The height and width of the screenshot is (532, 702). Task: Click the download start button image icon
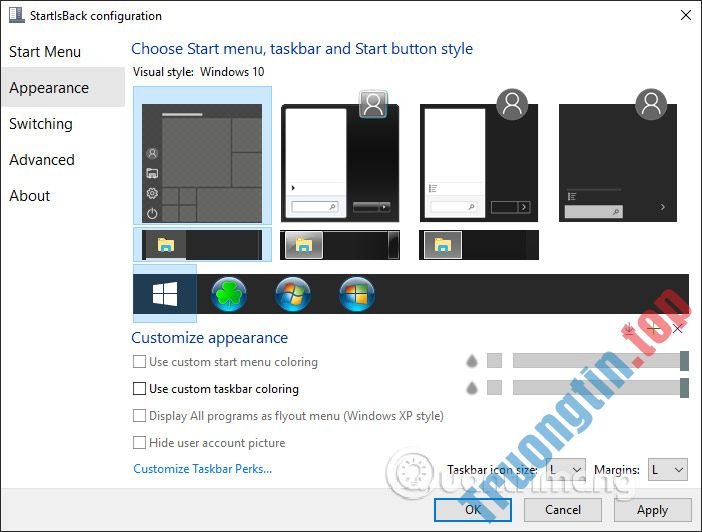(629, 329)
